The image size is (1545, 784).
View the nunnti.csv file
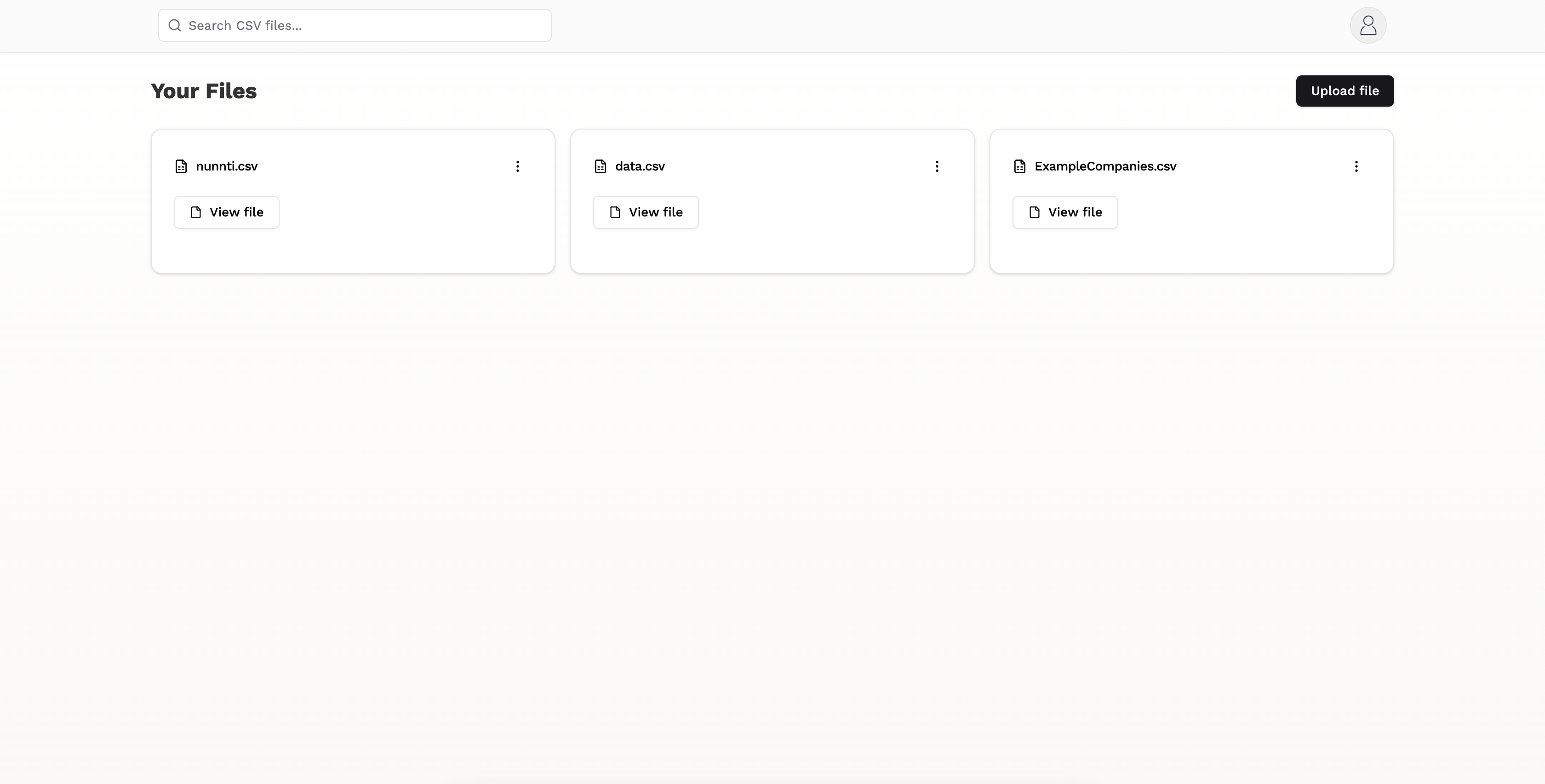click(x=227, y=212)
